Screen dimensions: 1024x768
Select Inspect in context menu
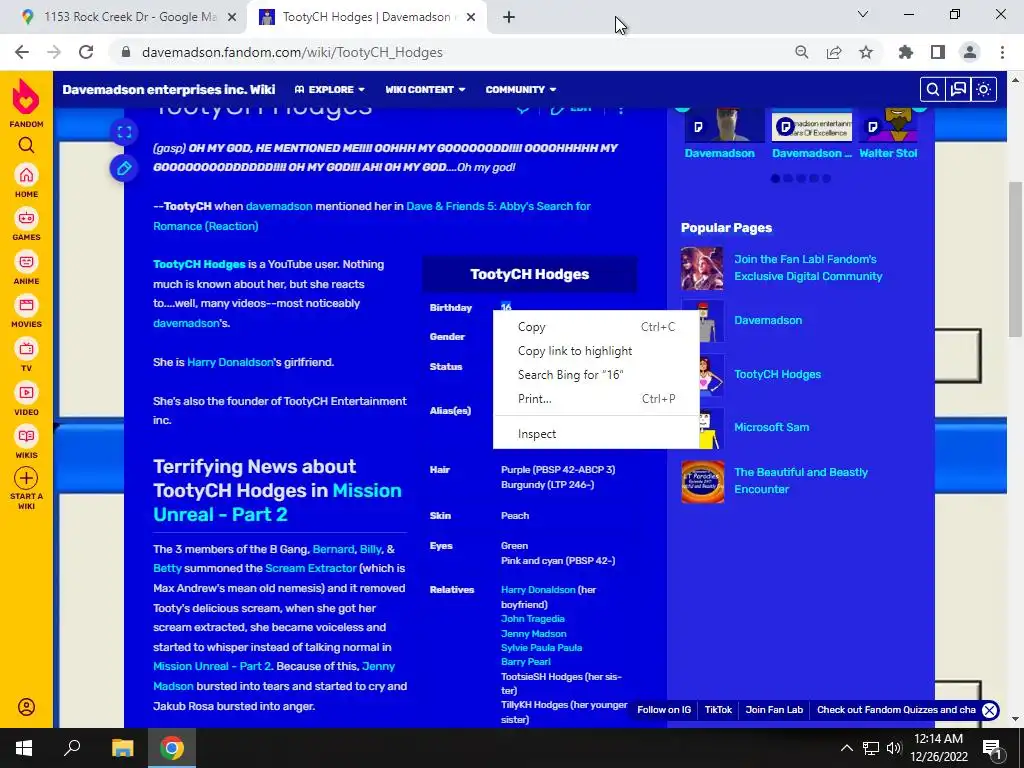click(596, 434)
